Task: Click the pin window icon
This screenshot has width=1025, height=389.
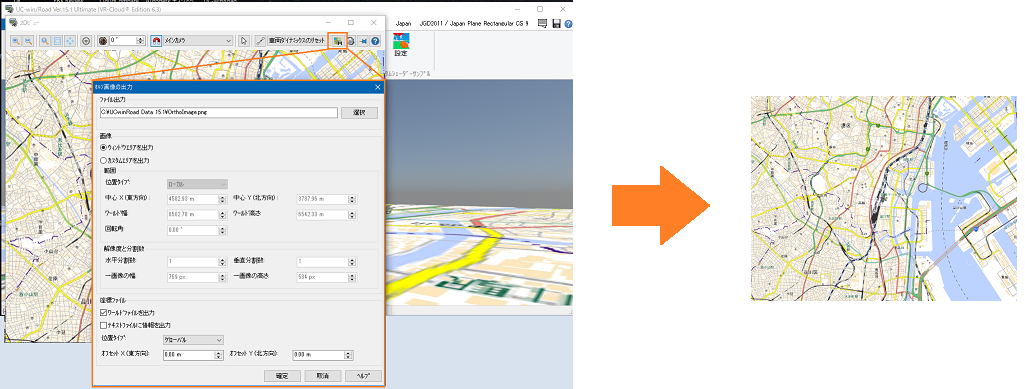Action: coord(363,41)
